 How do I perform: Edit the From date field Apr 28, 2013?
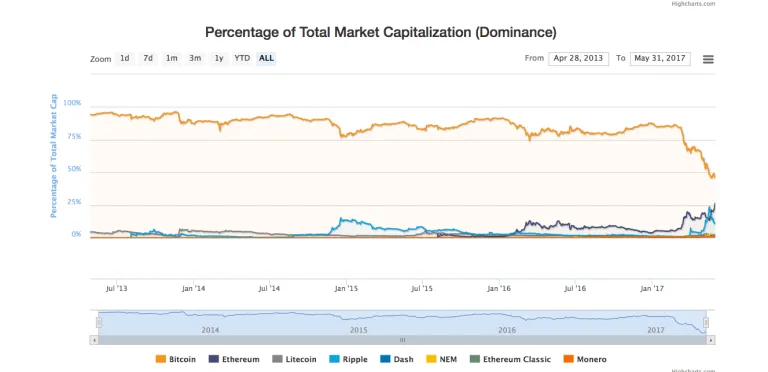(578, 59)
